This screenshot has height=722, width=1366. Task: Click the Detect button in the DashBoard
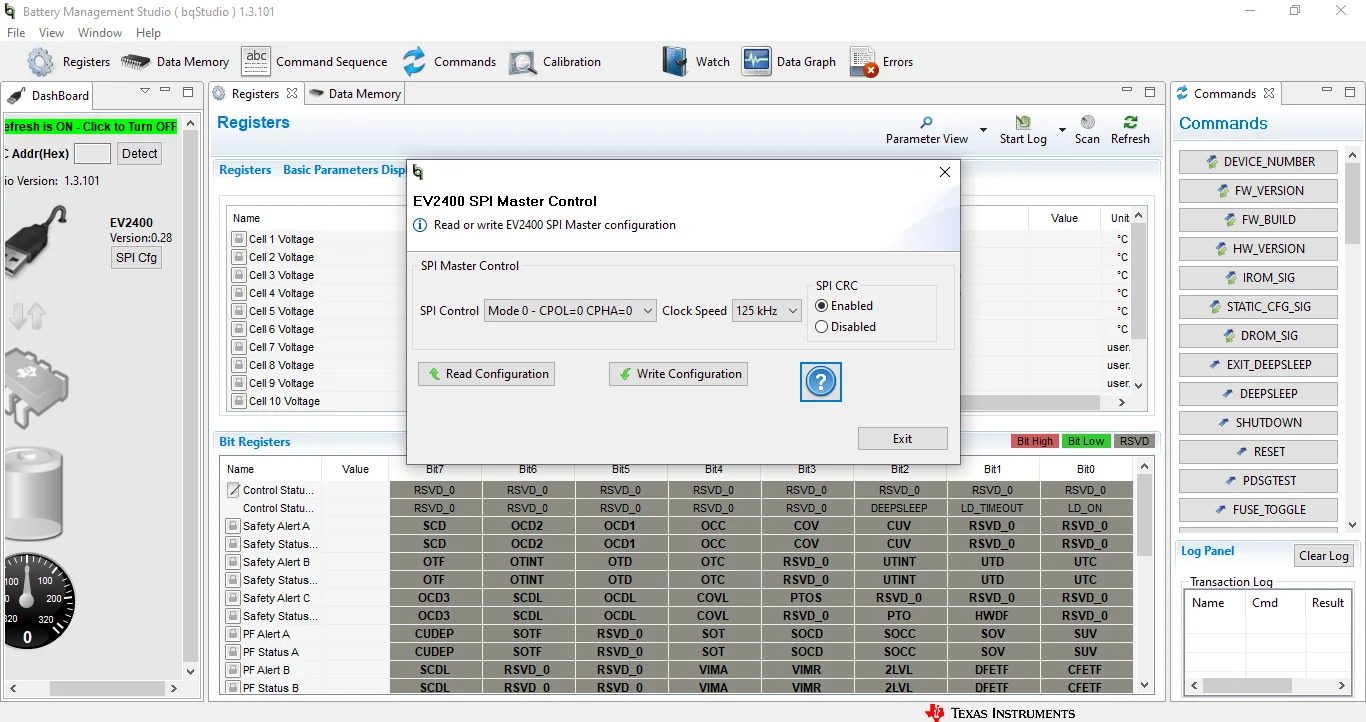(x=139, y=154)
